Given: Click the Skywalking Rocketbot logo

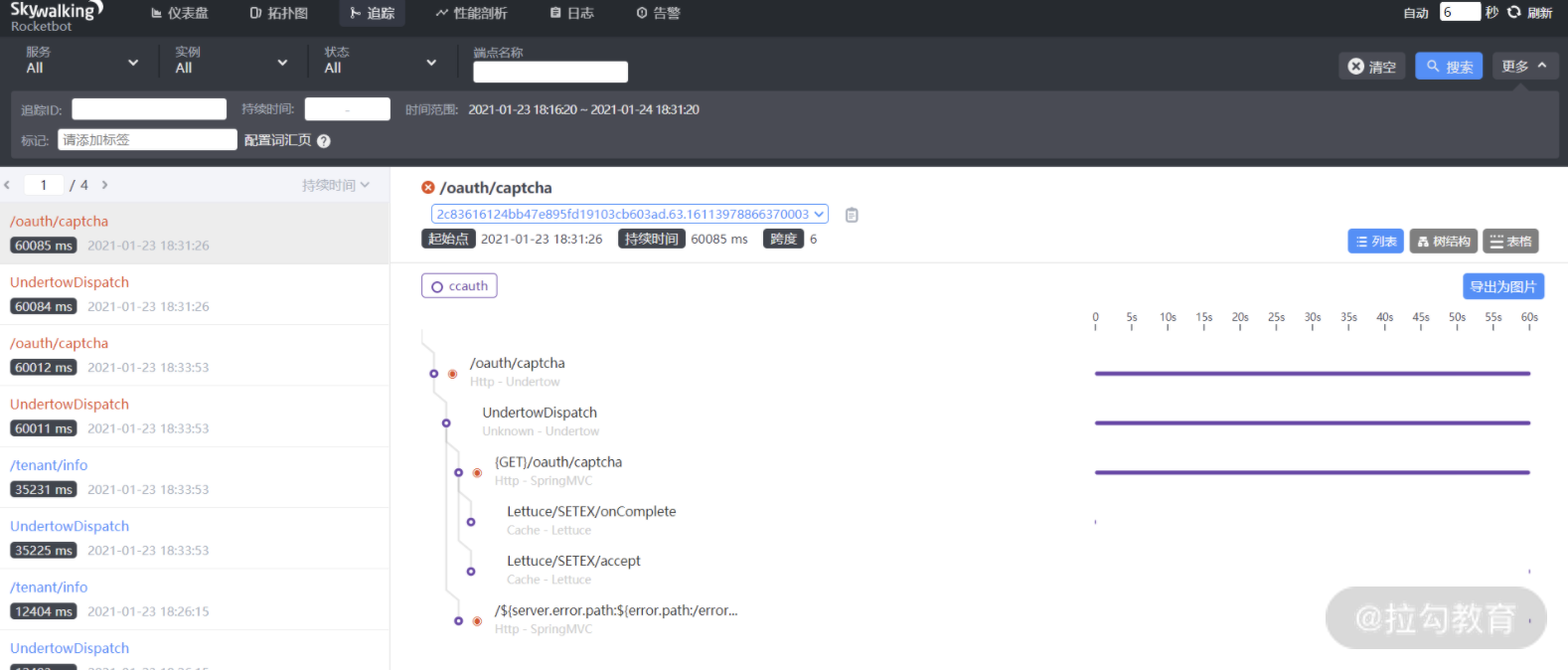Looking at the screenshot, I should click(x=55, y=16).
